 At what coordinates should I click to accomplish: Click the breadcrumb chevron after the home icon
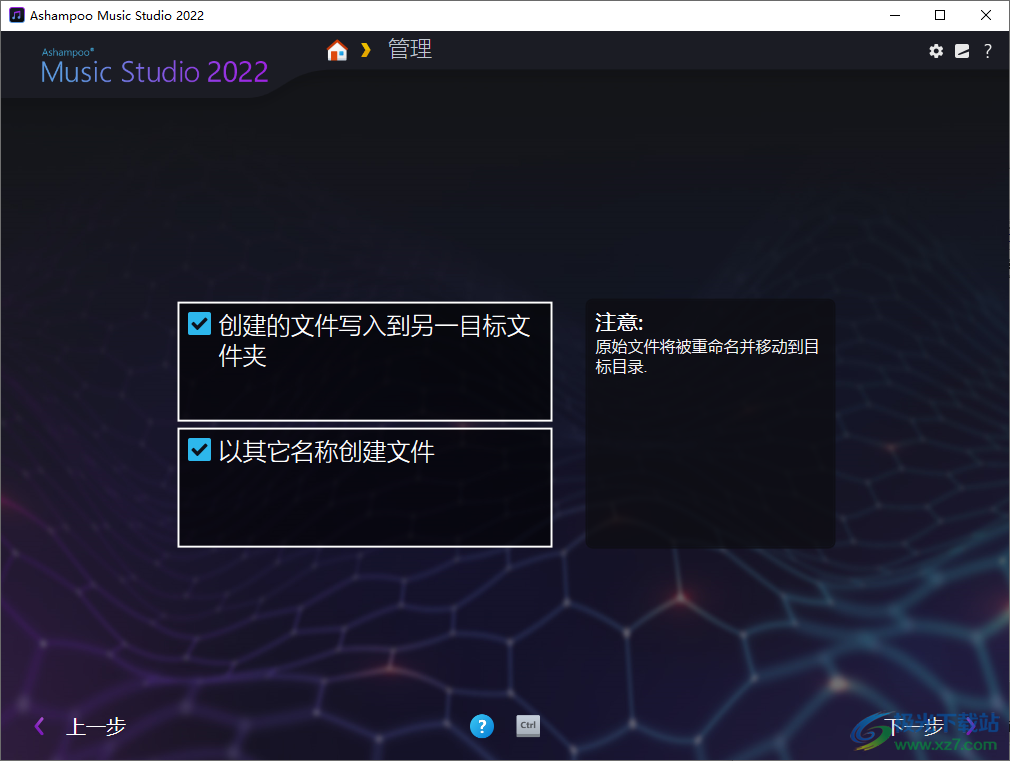point(365,48)
